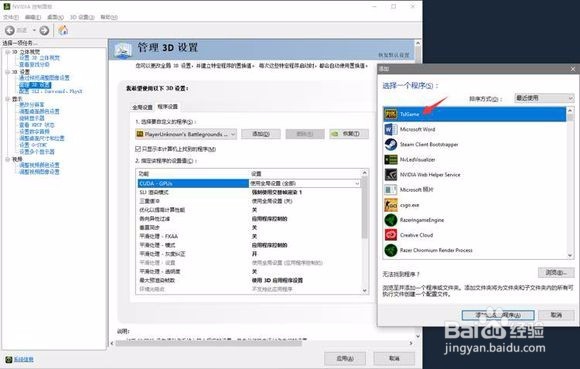Image resolution: width=580 pixels, height=369 pixels.
Task: Select 配置 SLI, Surround, PhysX tree item
Action: pyautogui.click(x=51, y=91)
